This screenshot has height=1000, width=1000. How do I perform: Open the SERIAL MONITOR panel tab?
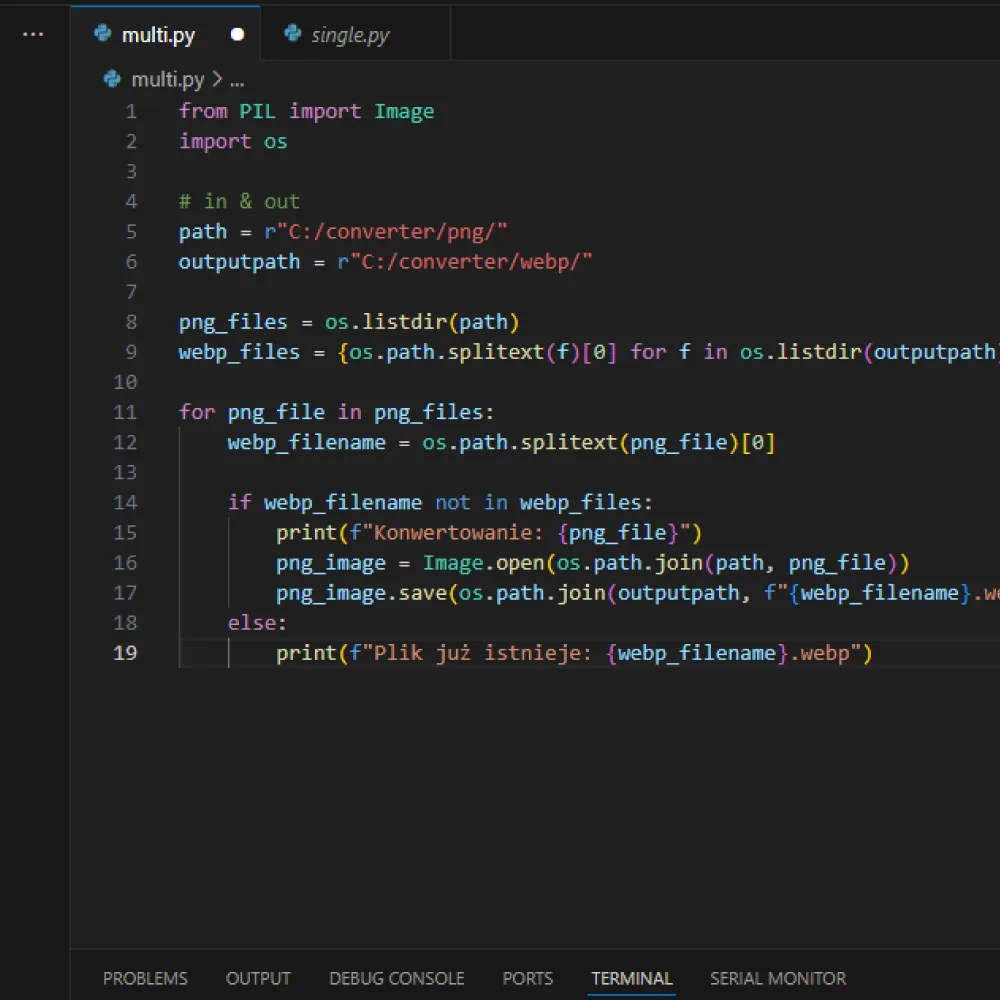click(x=778, y=978)
